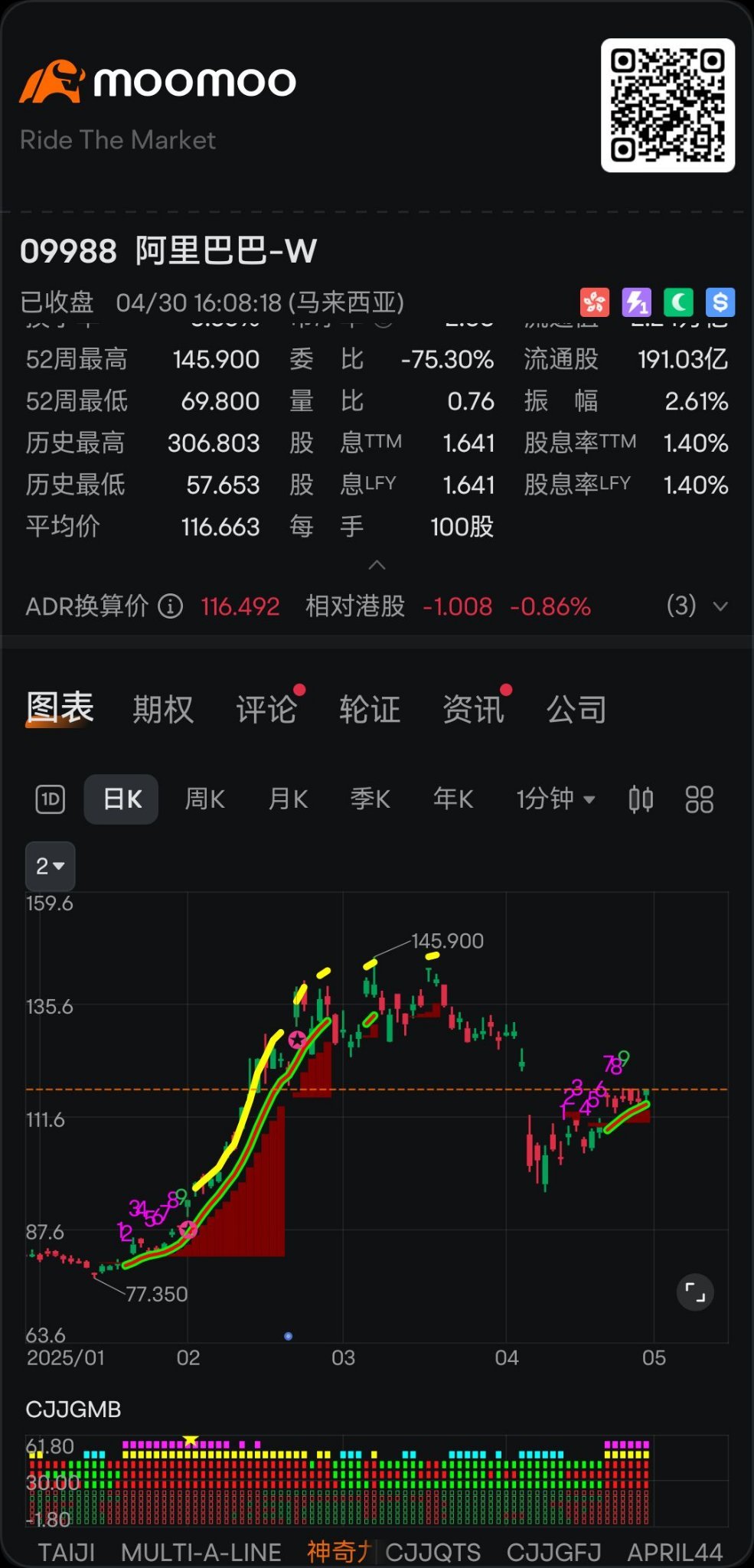This screenshot has height=1568, width=754.
Task: Tap the magenta star circle near 135.6
Action: (x=296, y=1040)
